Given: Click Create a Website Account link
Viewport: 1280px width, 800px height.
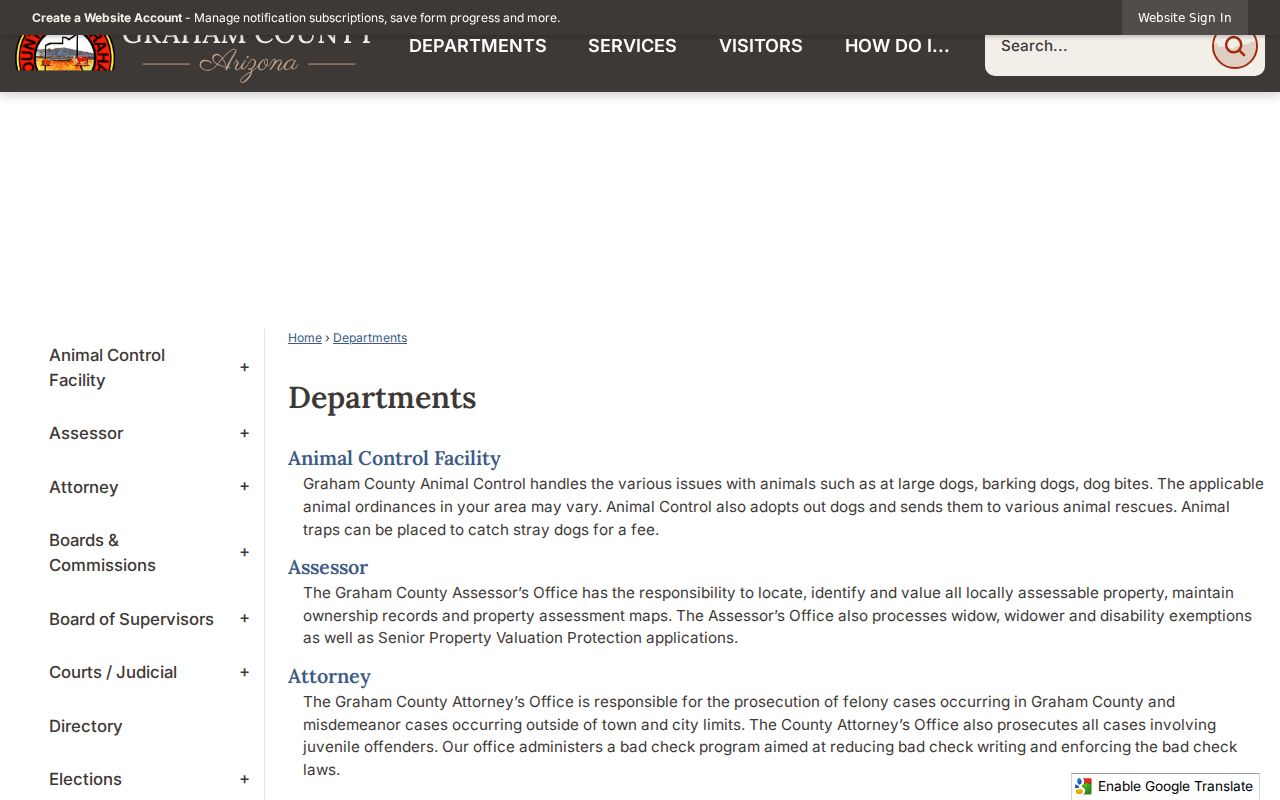Looking at the screenshot, I should tap(107, 18).
